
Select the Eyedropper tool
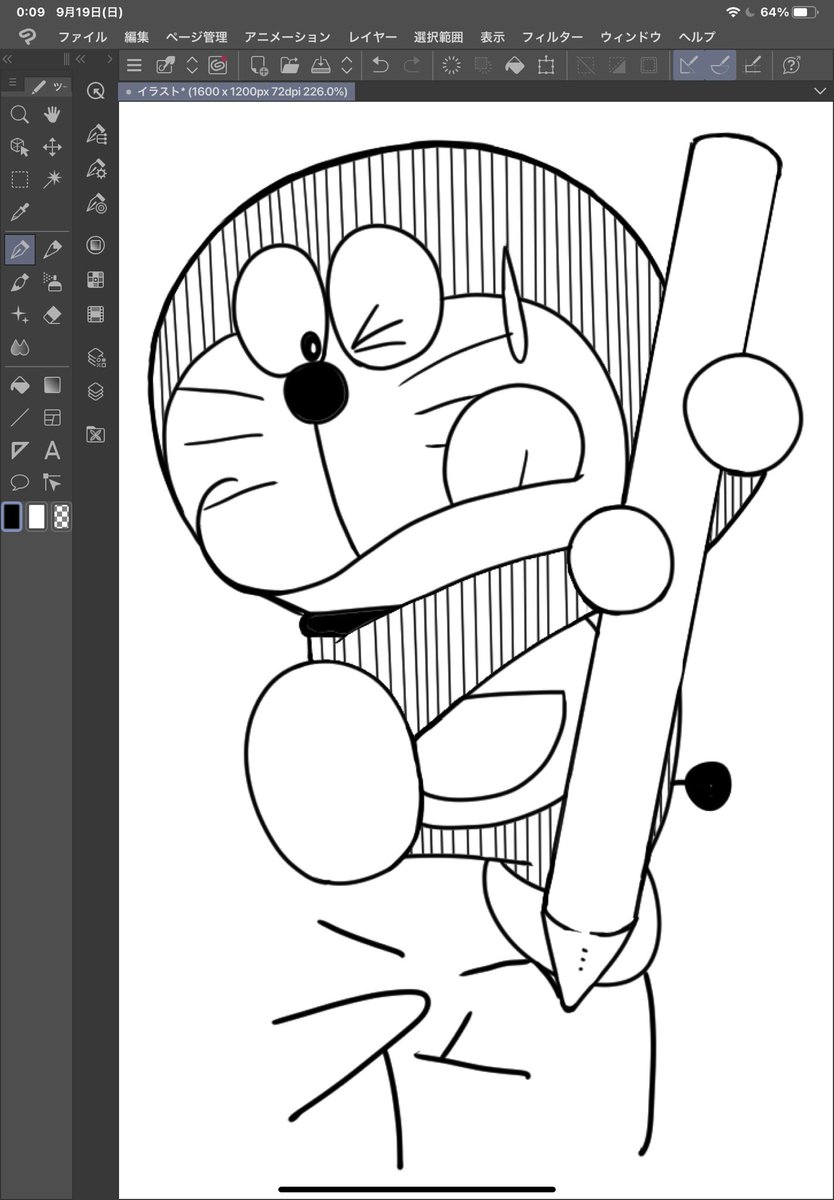(19, 212)
